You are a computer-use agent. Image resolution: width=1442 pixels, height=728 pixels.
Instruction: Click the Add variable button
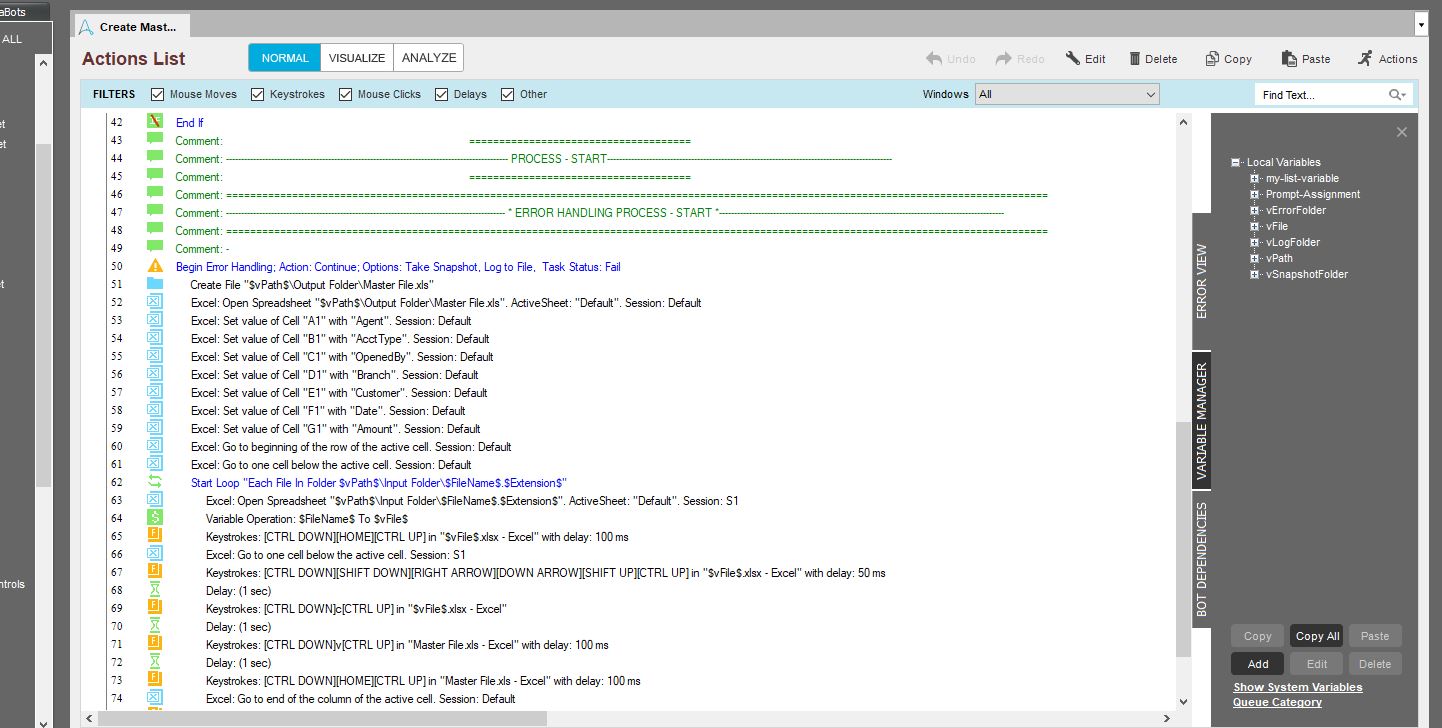tap(1258, 663)
